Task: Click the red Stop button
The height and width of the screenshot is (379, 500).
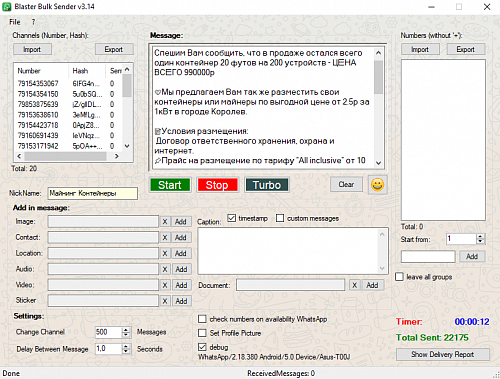Action: click(217, 185)
